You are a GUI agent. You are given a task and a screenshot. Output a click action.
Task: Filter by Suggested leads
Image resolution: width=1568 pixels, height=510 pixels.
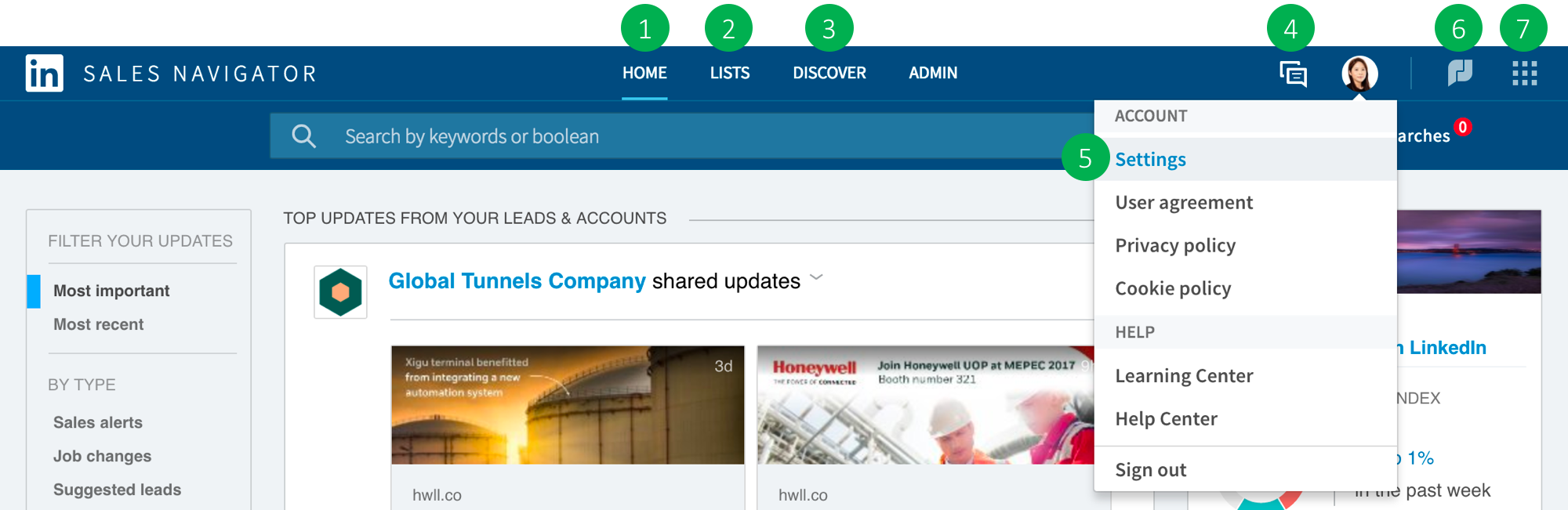117,490
